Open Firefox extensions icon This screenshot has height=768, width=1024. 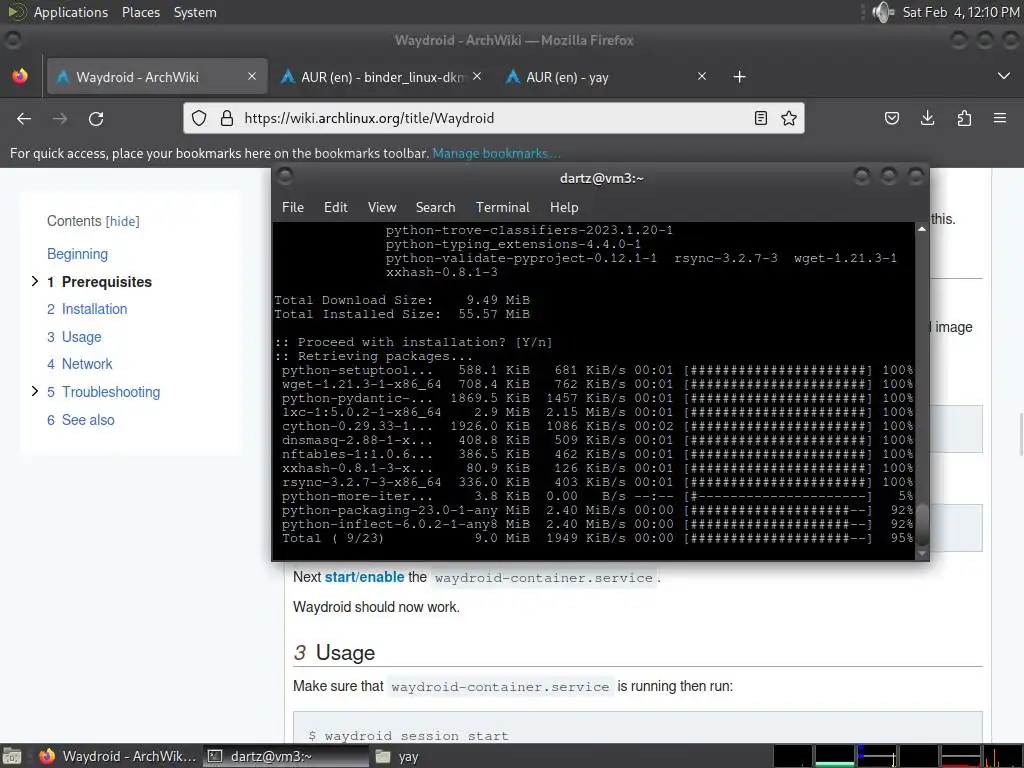(964, 118)
